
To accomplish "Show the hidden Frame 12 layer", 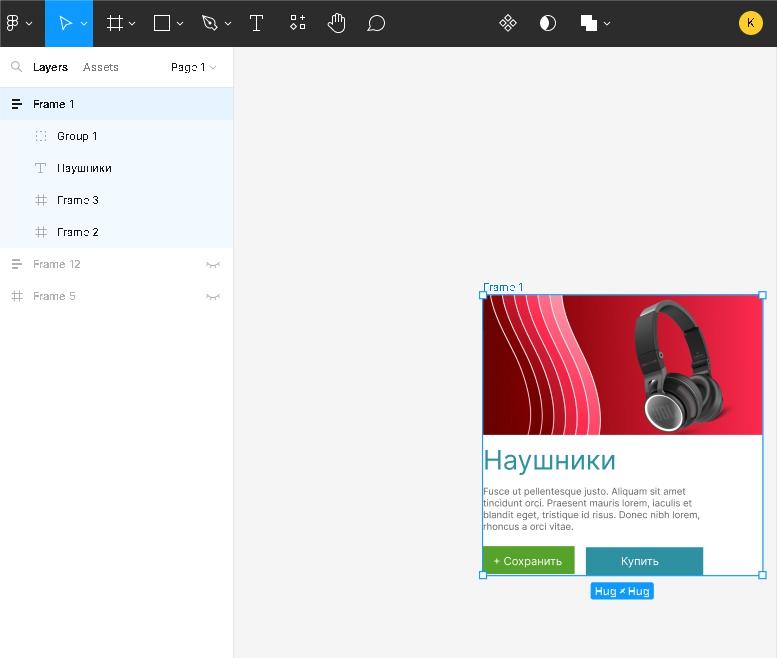I will pyautogui.click(x=212, y=265).
